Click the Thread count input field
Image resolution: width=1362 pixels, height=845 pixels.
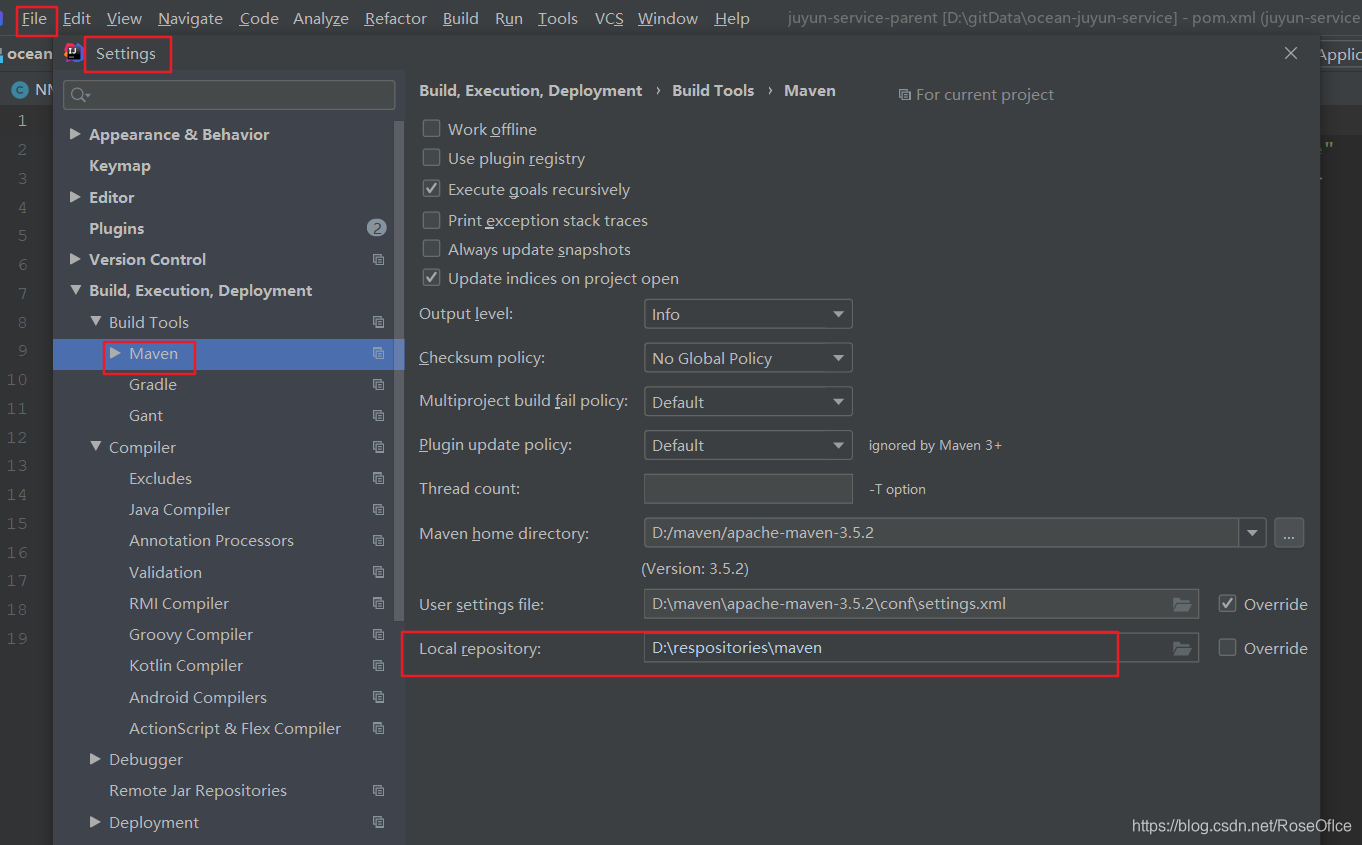(748, 489)
